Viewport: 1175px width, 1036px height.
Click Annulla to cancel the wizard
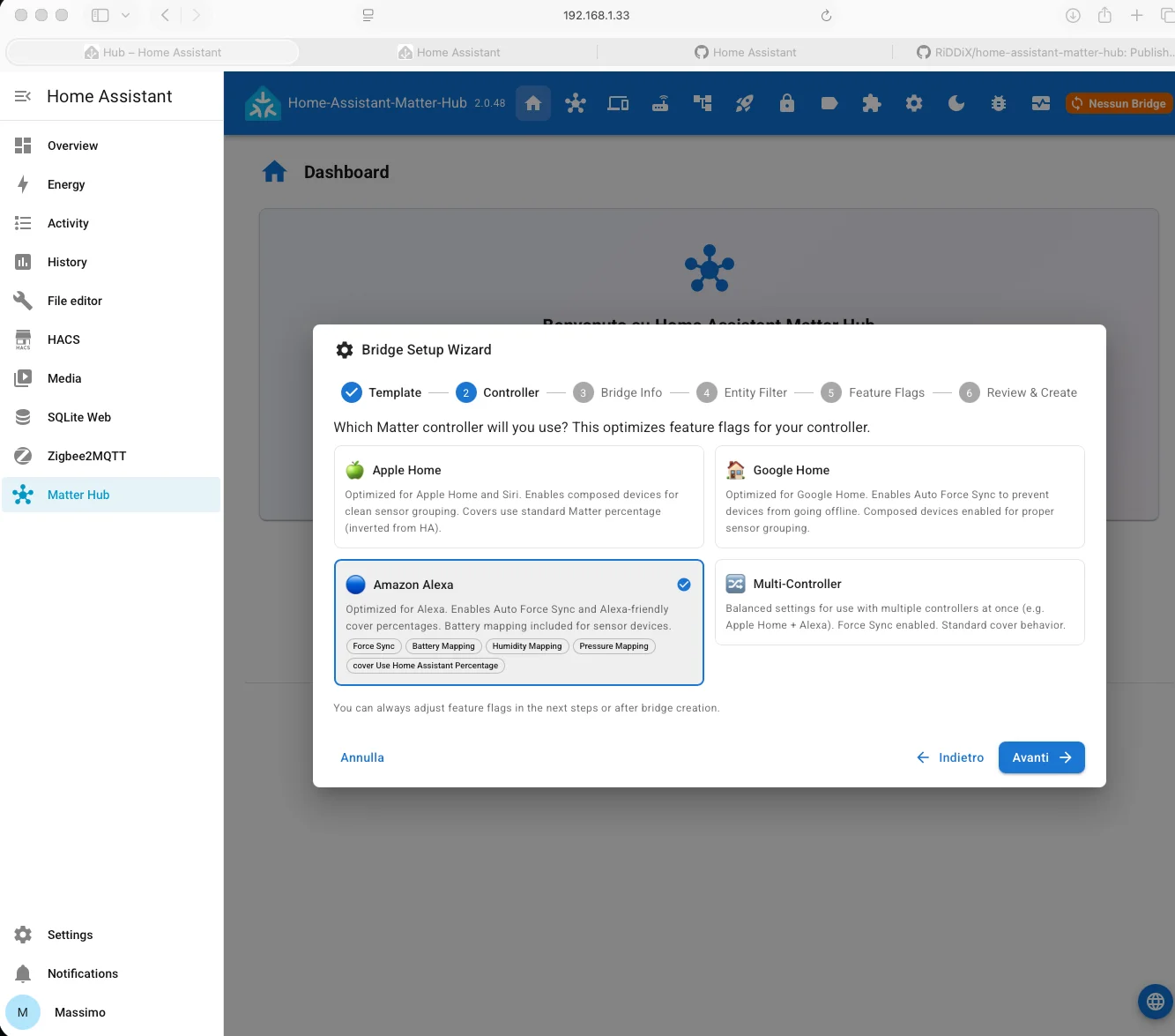click(362, 757)
